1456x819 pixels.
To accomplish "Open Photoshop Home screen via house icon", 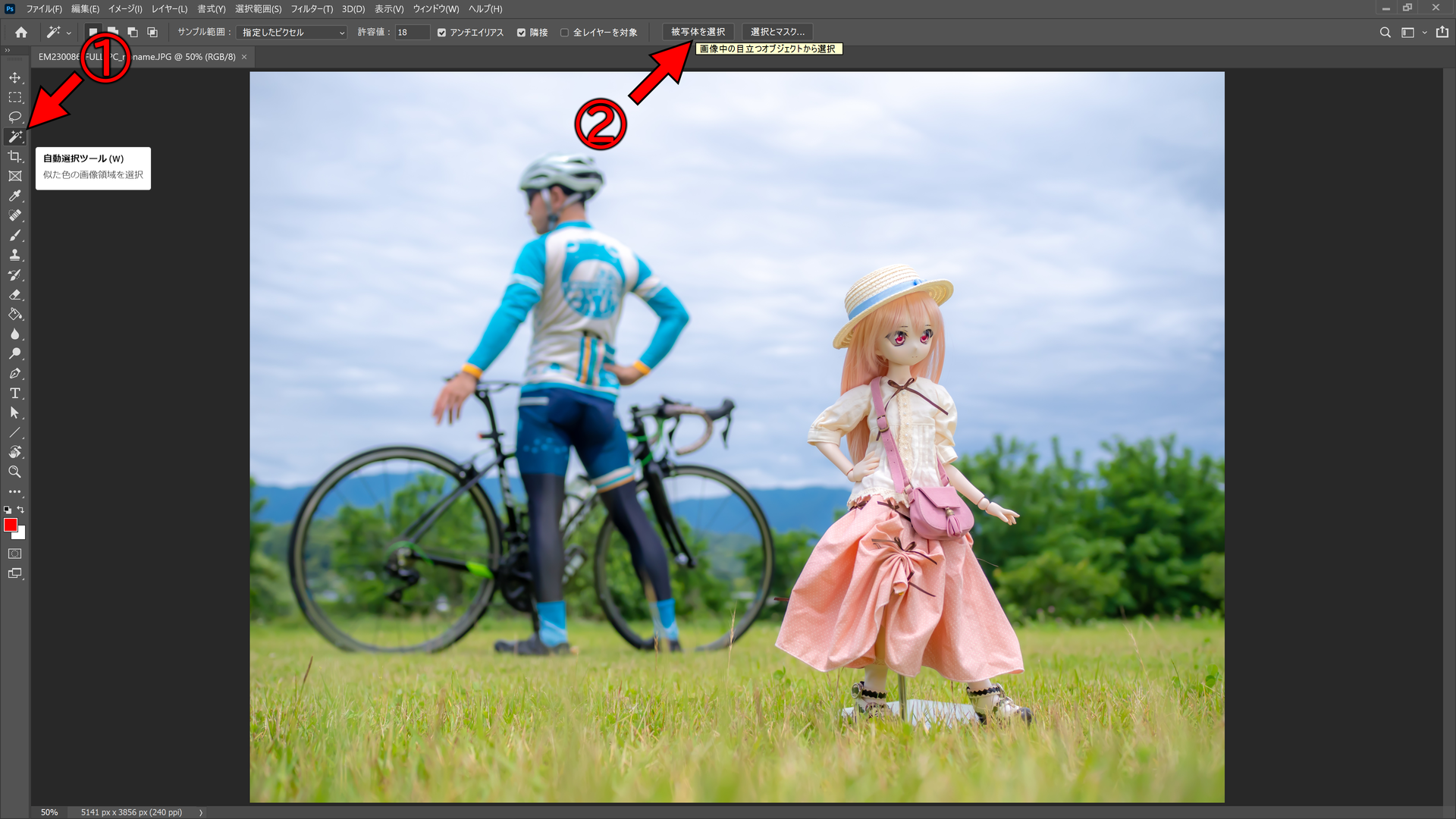I will click(20, 32).
